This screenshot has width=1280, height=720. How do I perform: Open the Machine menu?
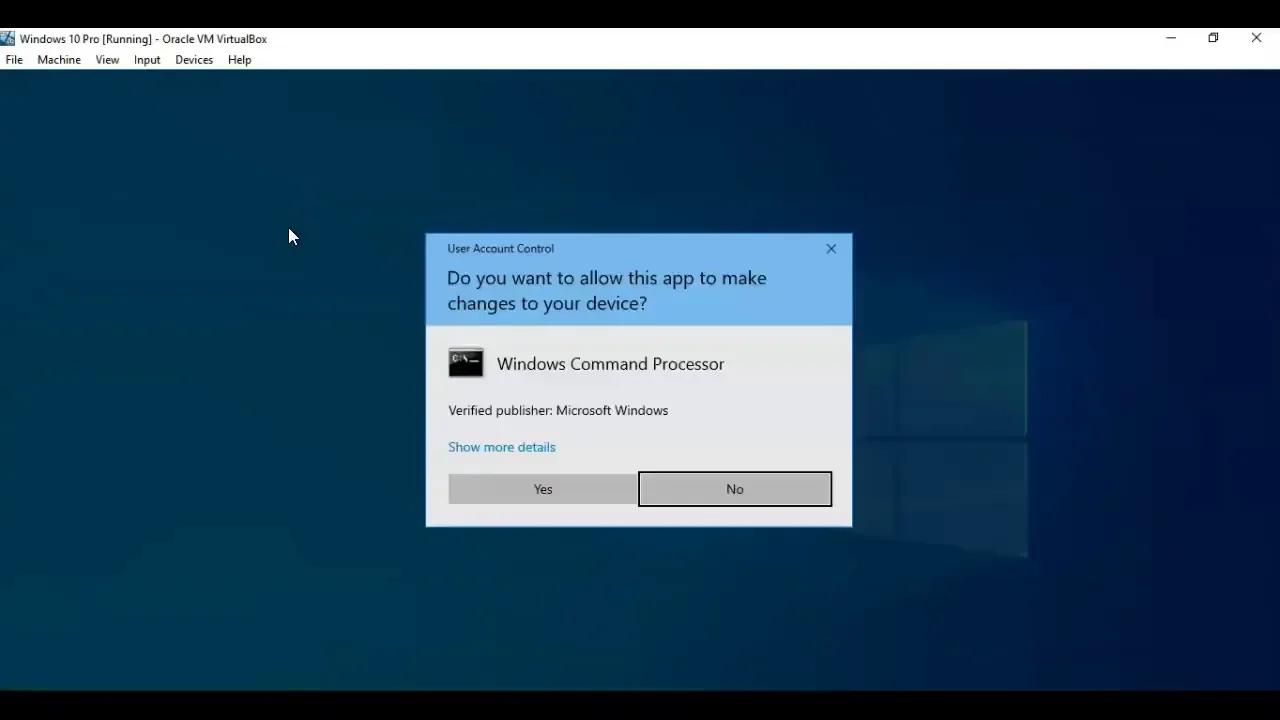pos(58,60)
